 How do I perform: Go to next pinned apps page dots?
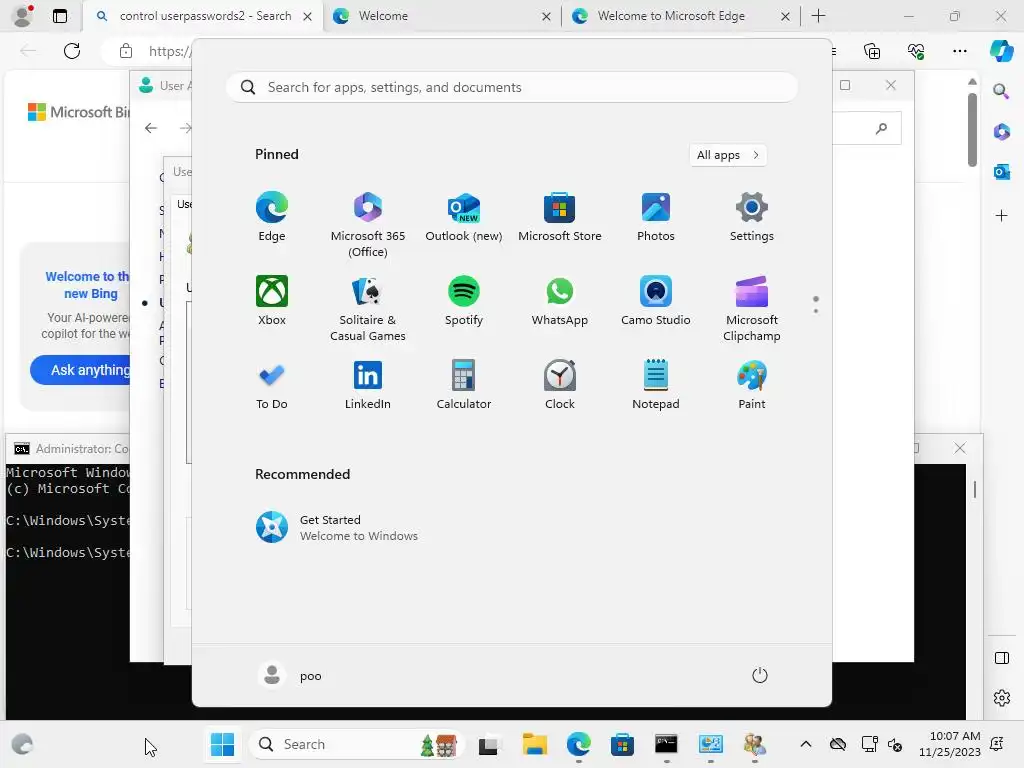816,305
